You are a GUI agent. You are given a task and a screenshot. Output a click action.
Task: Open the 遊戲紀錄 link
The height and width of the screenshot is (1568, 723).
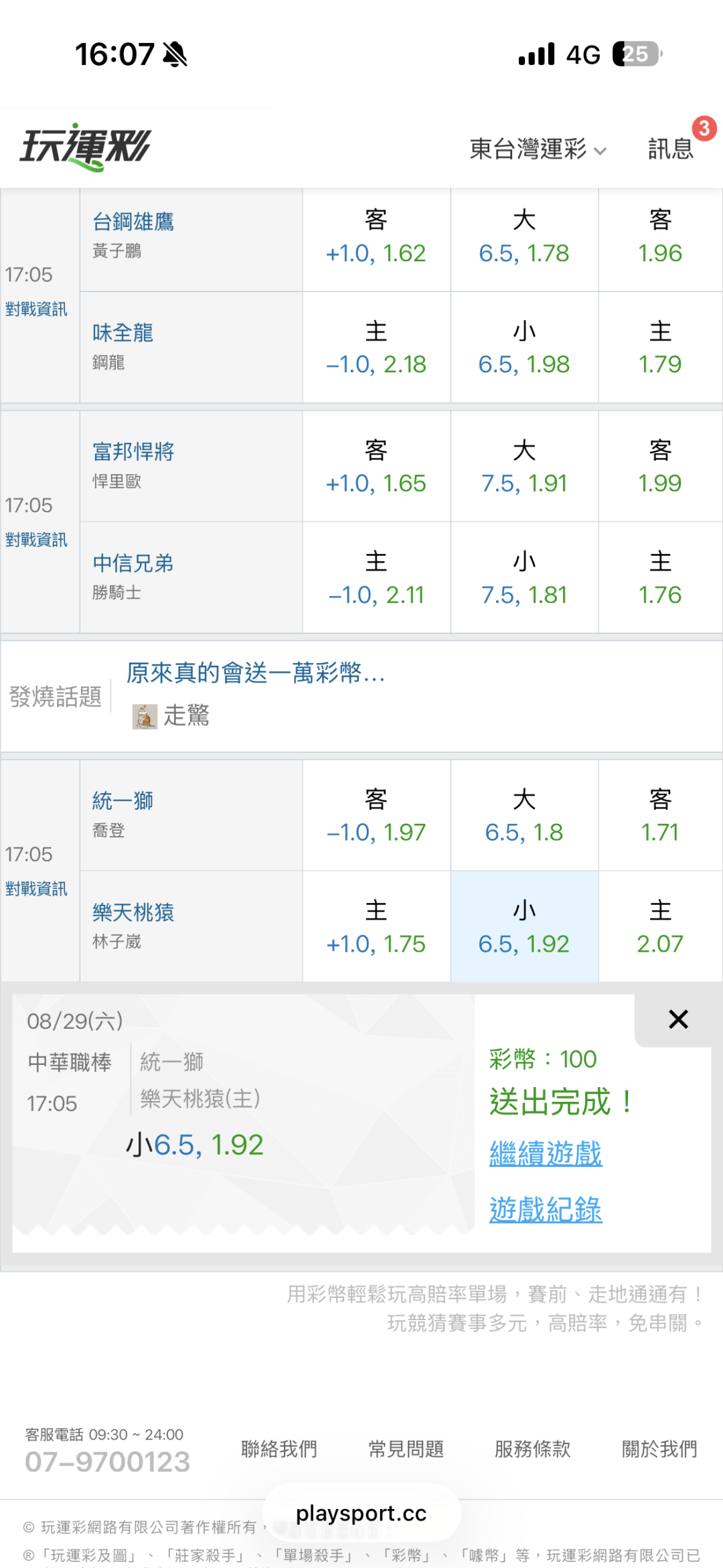coord(546,1210)
